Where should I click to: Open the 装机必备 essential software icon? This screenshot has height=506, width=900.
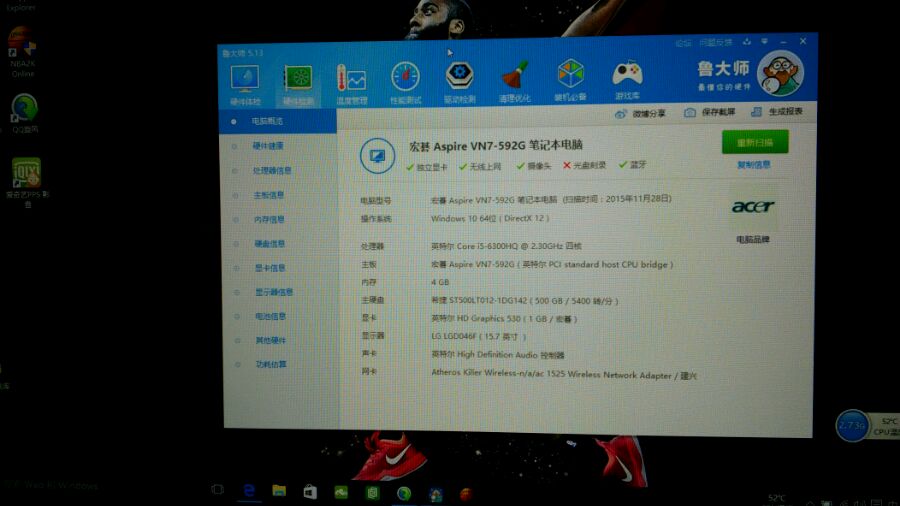point(571,80)
